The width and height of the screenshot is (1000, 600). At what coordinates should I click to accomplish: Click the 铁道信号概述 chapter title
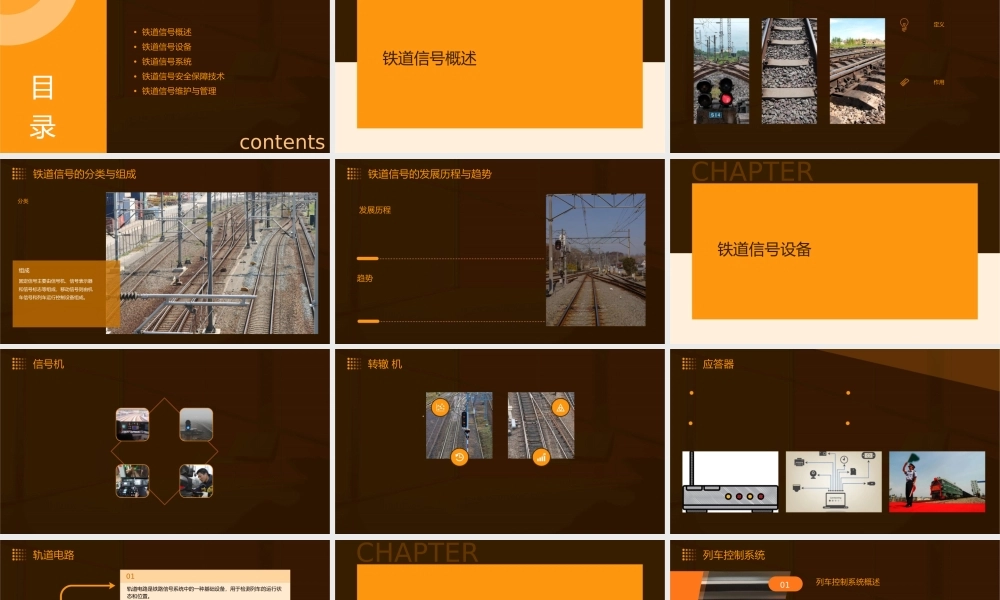pyautogui.click(x=429, y=59)
